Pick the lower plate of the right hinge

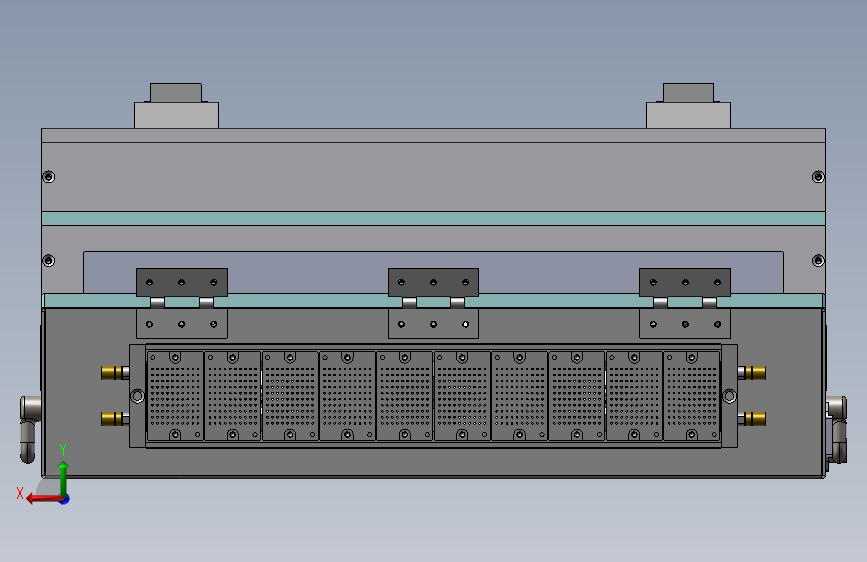point(685,324)
